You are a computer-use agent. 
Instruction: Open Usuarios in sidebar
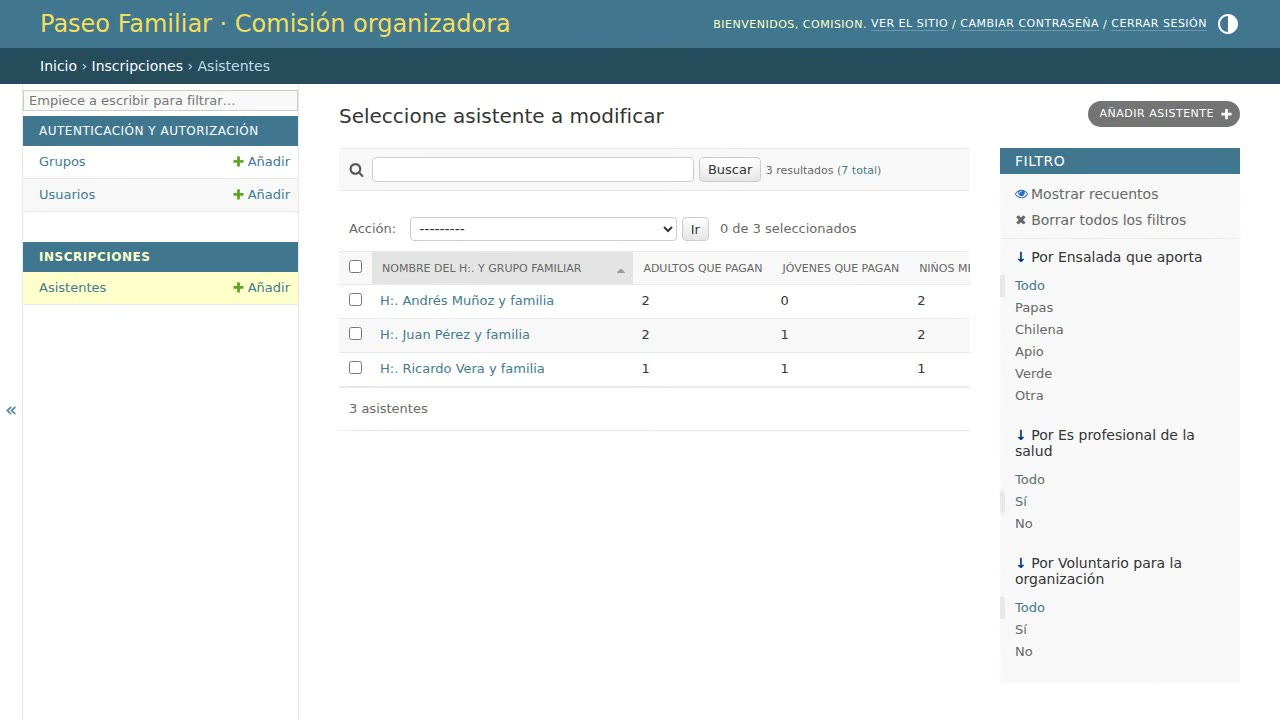coord(67,194)
